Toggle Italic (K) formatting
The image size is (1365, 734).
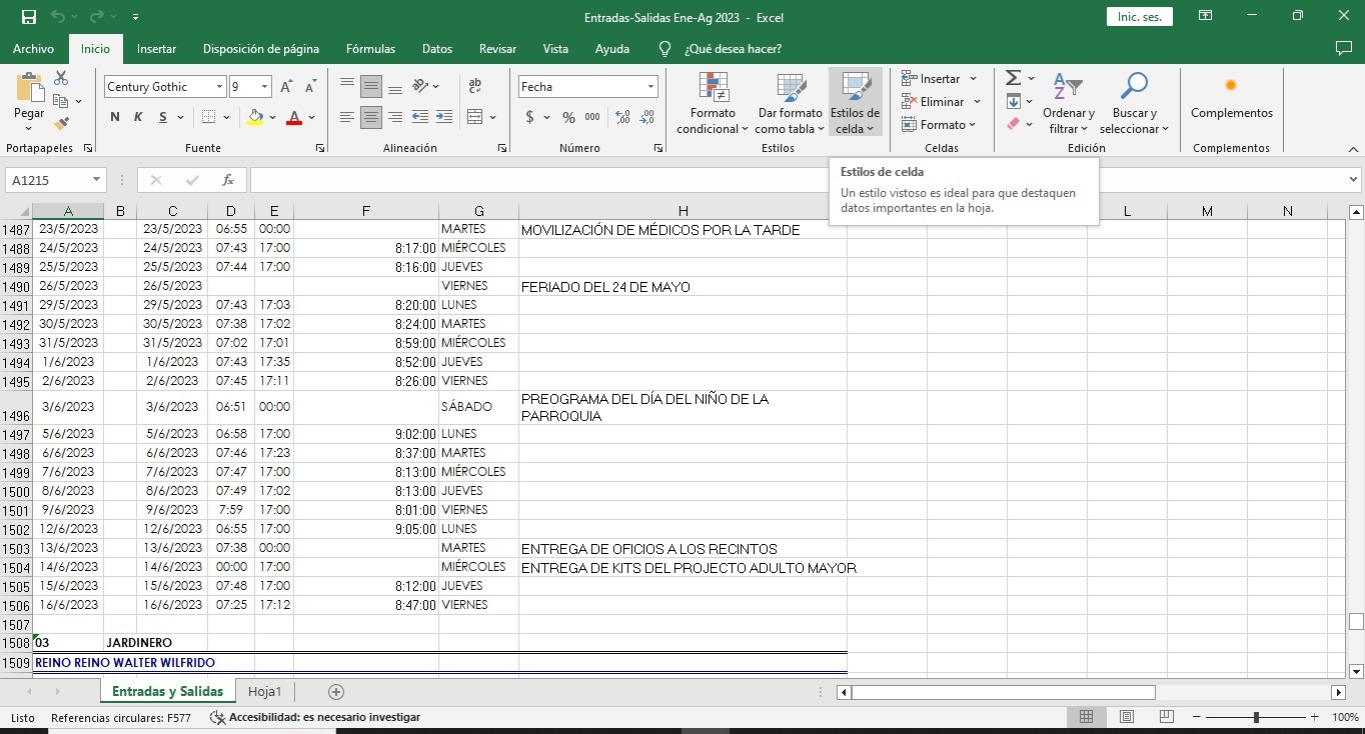[x=139, y=117]
